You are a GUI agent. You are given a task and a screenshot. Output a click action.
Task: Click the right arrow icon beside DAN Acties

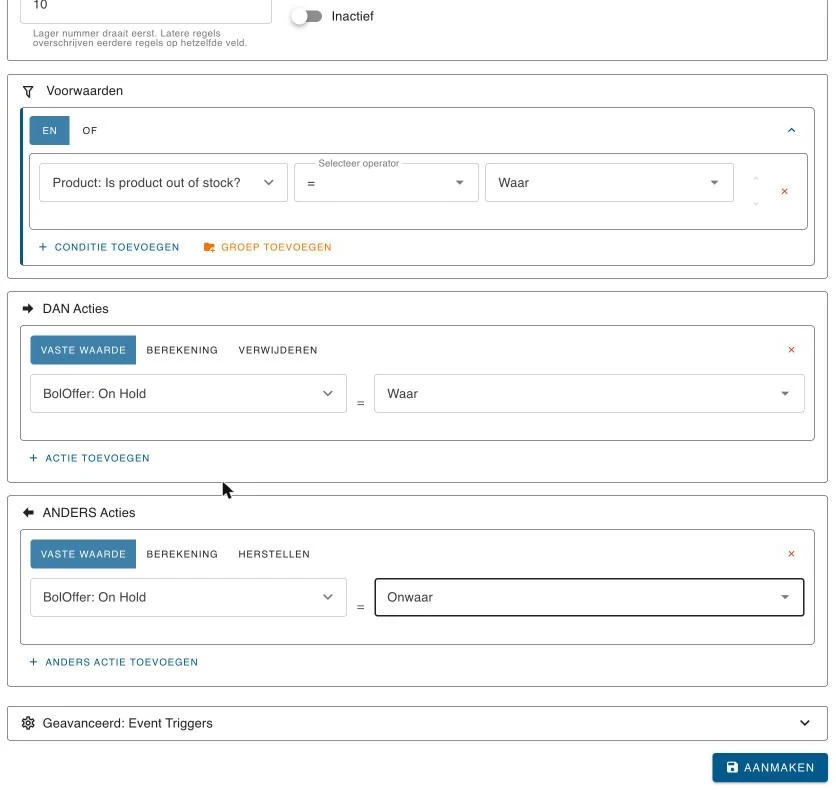28,309
